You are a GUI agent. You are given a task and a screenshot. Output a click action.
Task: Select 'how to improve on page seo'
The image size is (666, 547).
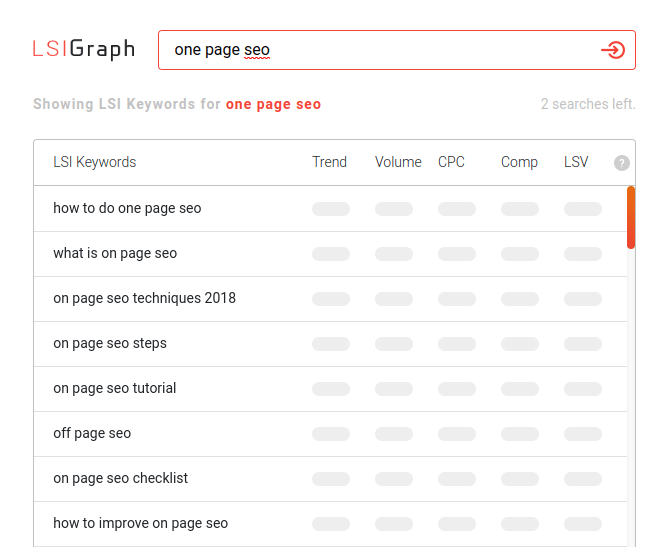point(140,523)
